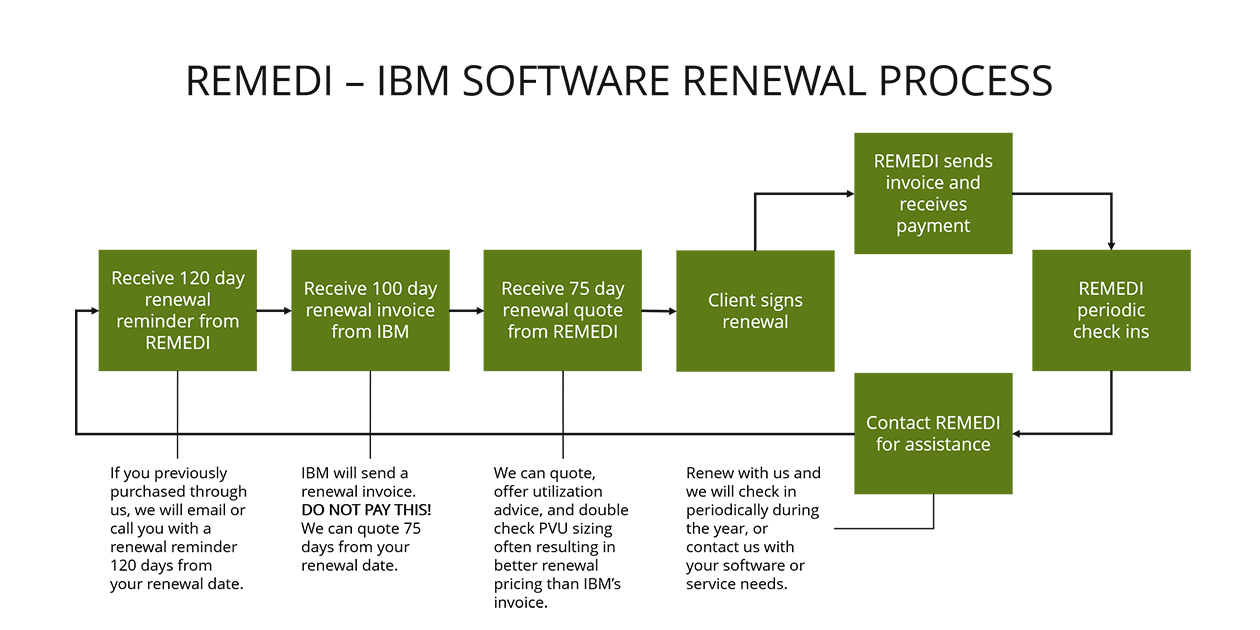The height and width of the screenshot is (630, 1260).
Task: Select the "REMEDI periodic check ins" box
Action: coord(1111,310)
